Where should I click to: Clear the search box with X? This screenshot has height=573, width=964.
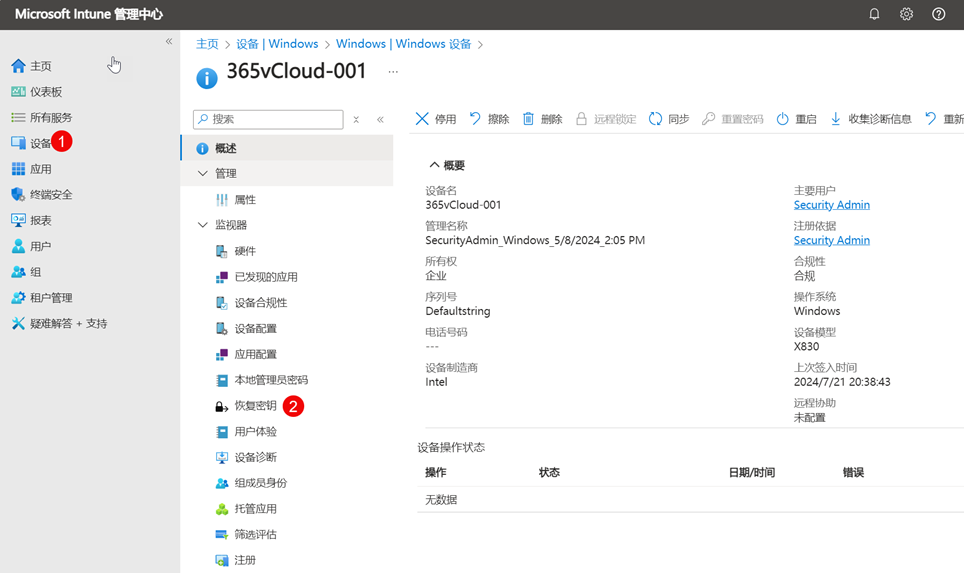click(x=356, y=119)
